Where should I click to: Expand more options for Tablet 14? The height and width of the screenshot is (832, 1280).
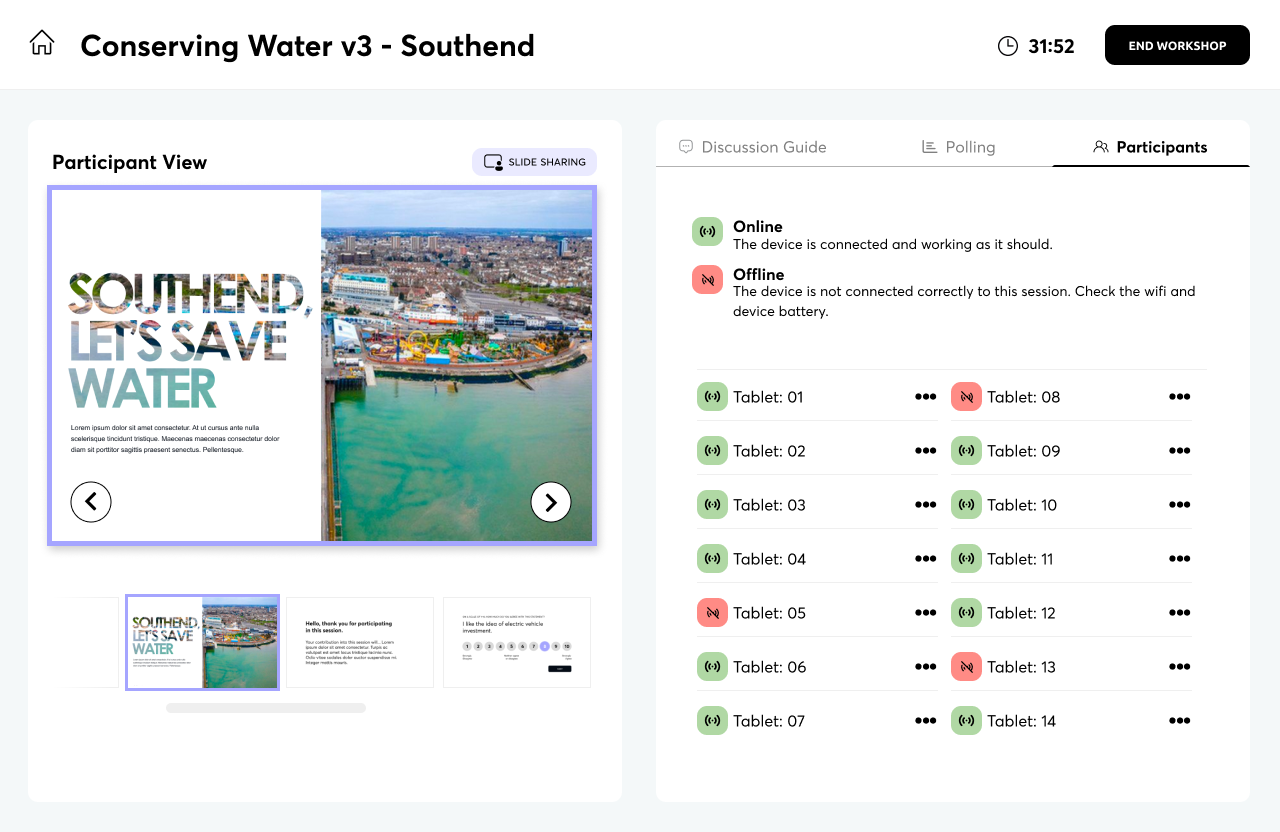tap(1179, 721)
